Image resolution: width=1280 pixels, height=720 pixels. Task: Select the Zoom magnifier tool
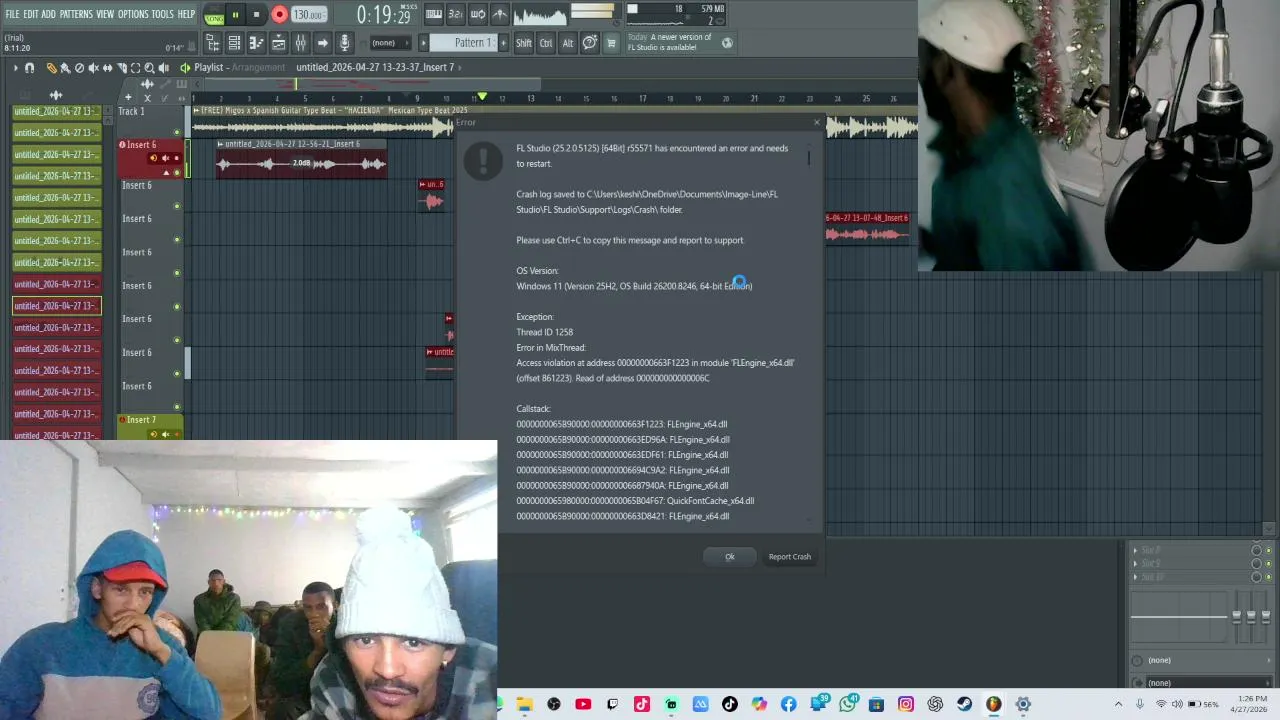pyautogui.click(x=150, y=68)
